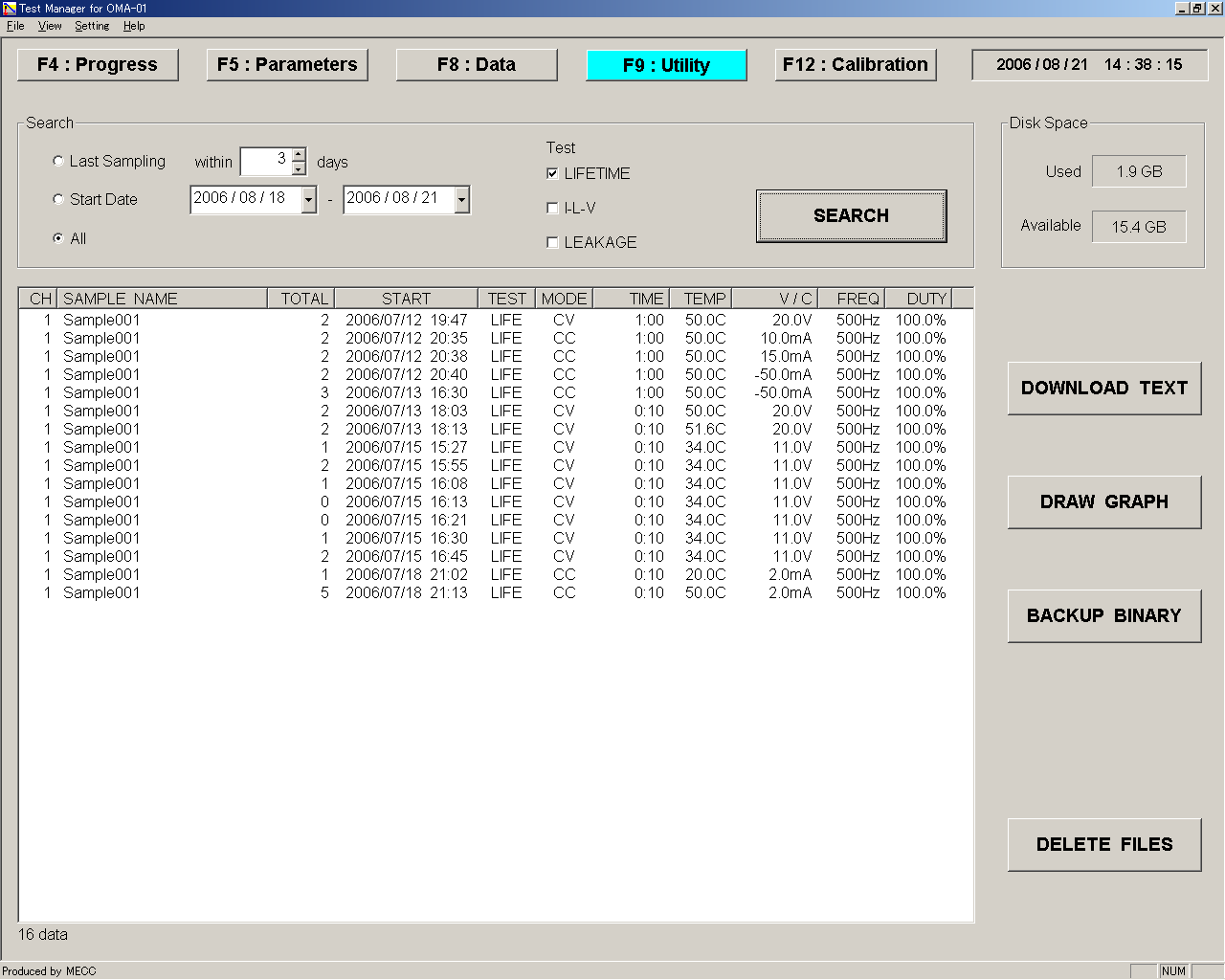This screenshot has width=1225, height=980.
Task: Sort by MODE column header
Action: 565,299
